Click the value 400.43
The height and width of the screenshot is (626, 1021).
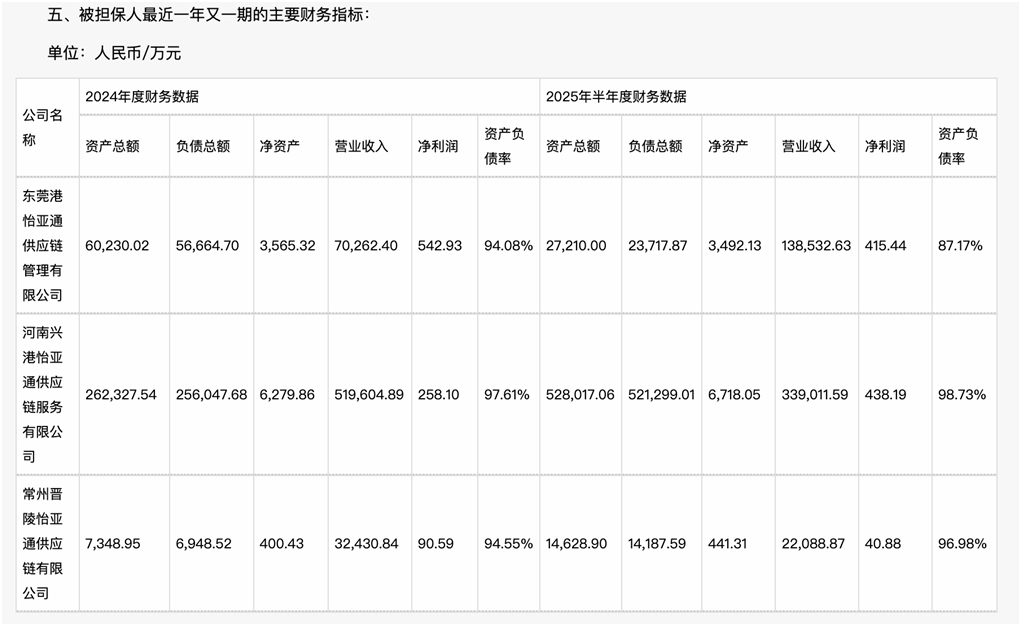[281, 543]
